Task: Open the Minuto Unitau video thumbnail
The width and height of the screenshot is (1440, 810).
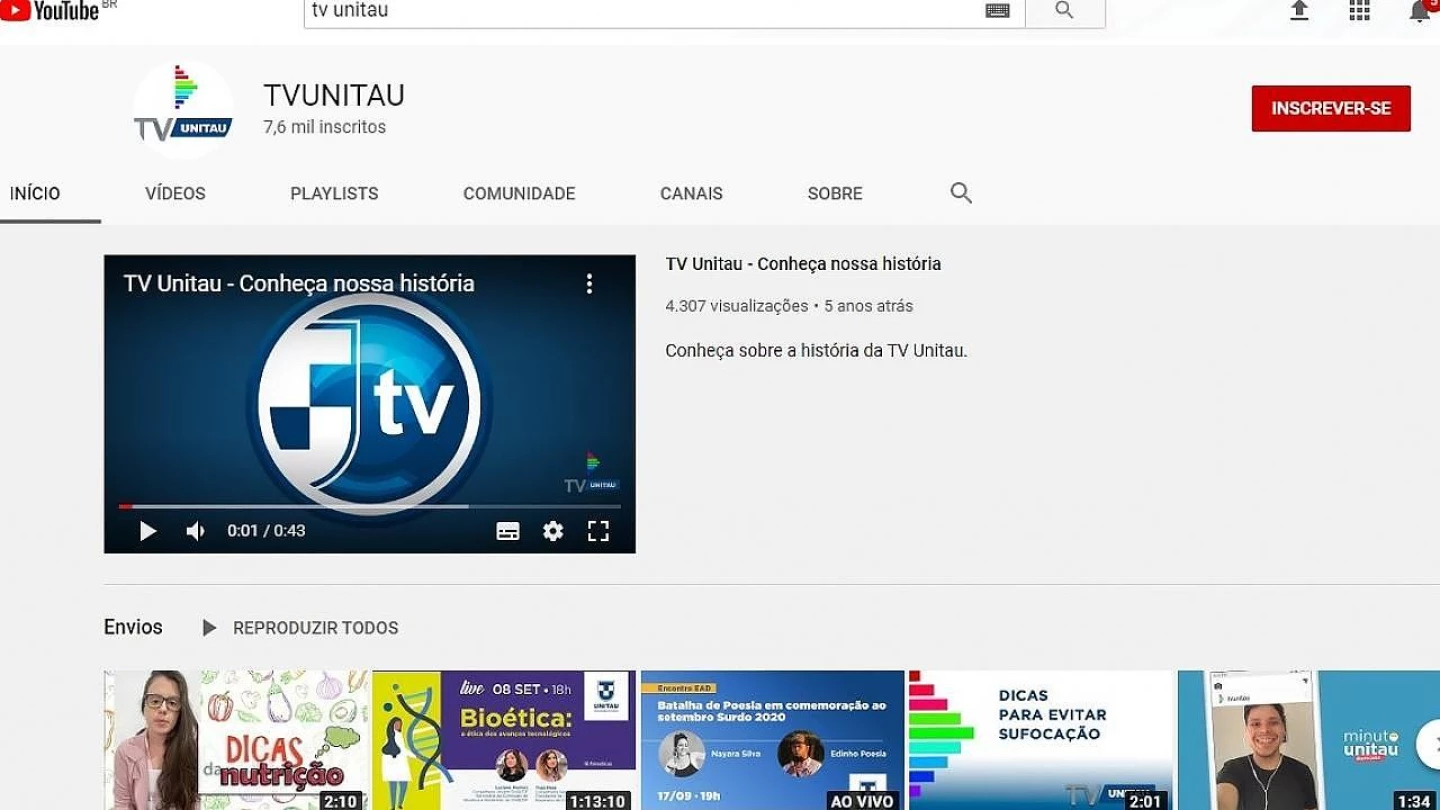Action: (x=1308, y=740)
